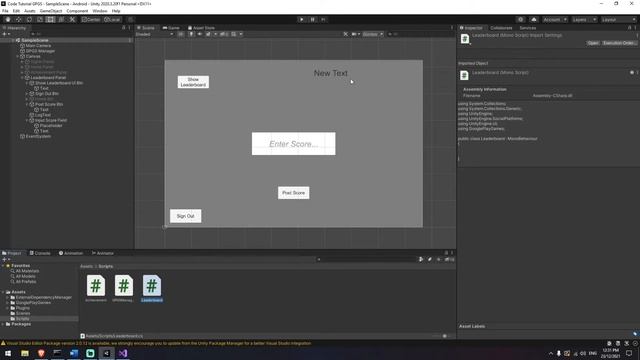
Task: Open the Help menu
Action: tap(116, 11)
